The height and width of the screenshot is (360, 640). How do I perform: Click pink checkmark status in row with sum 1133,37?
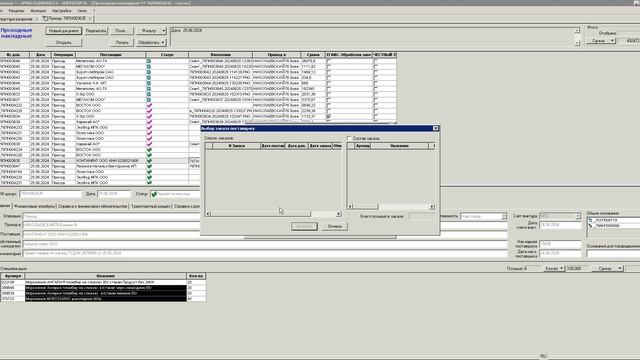click(x=149, y=116)
